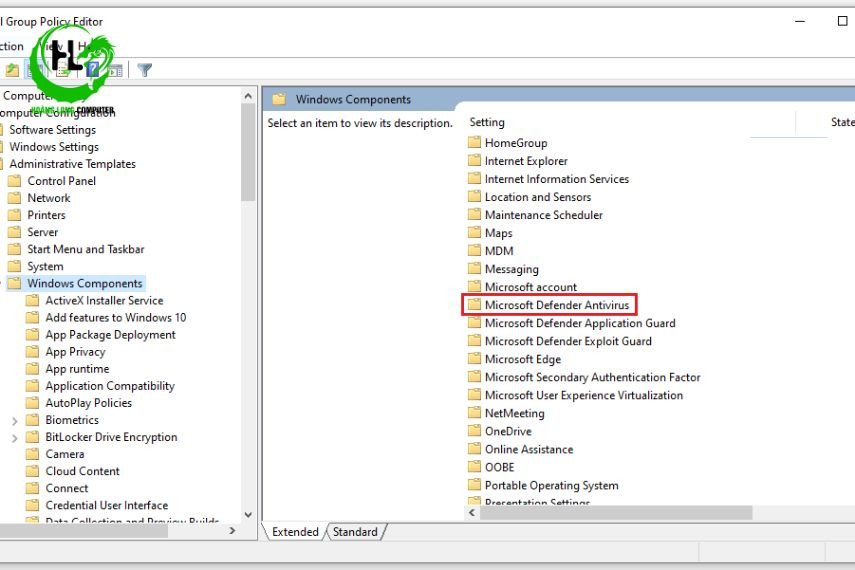Select Maintenance Scheduler folder

[x=535, y=215]
